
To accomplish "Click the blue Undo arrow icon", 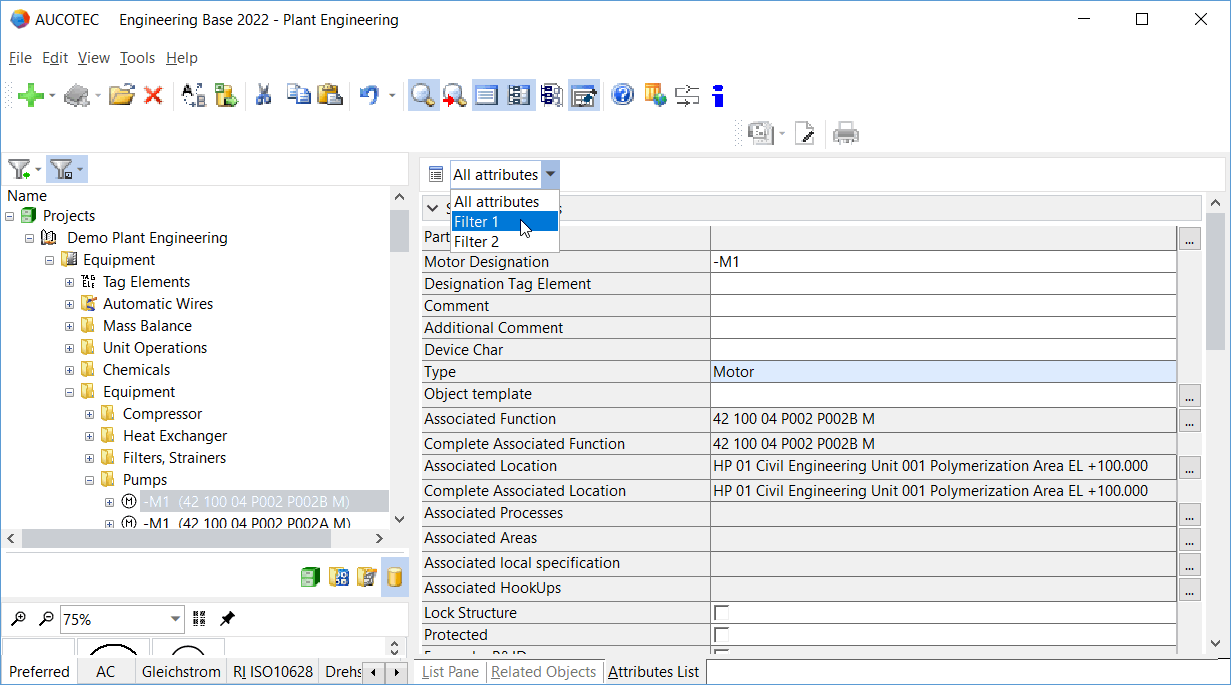I will [x=369, y=96].
